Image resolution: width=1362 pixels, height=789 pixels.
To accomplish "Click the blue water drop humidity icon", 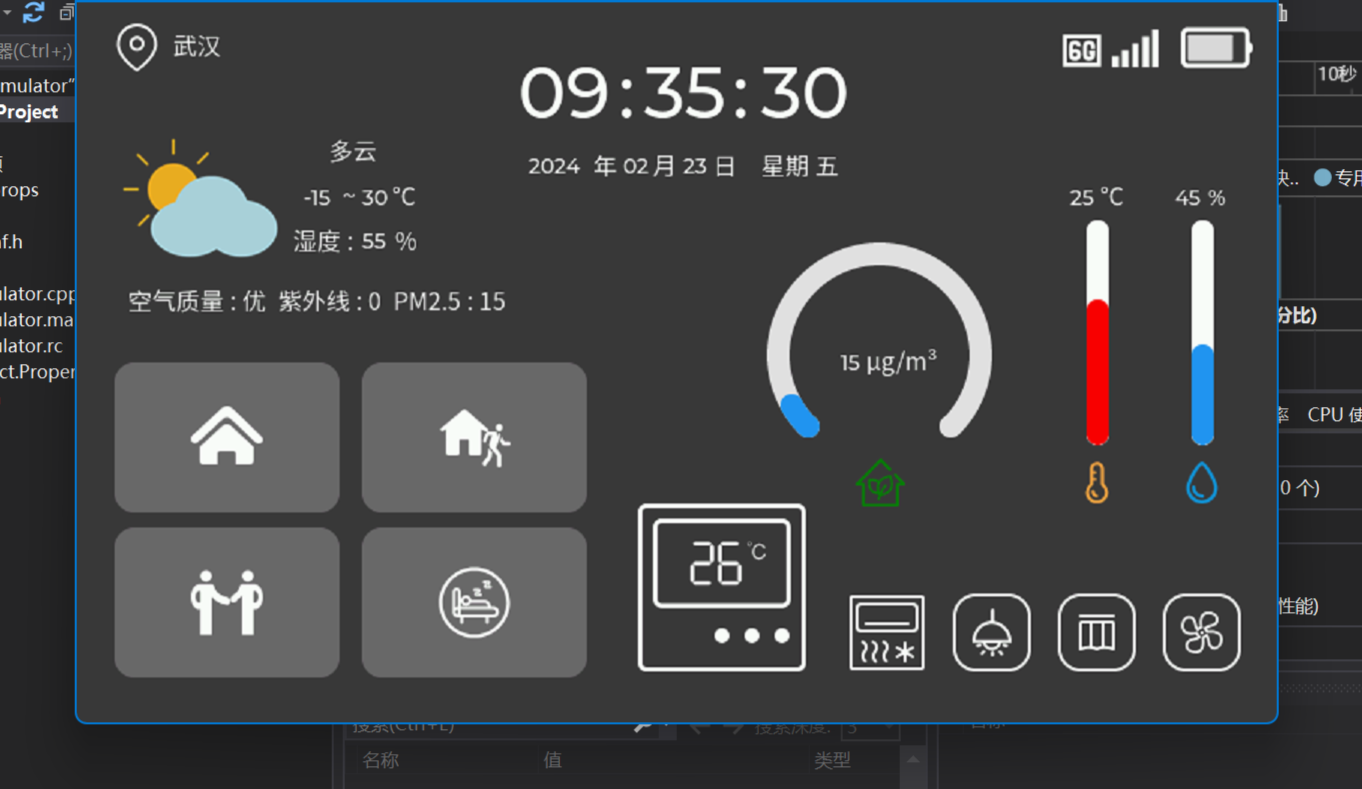I will (1202, 483).
